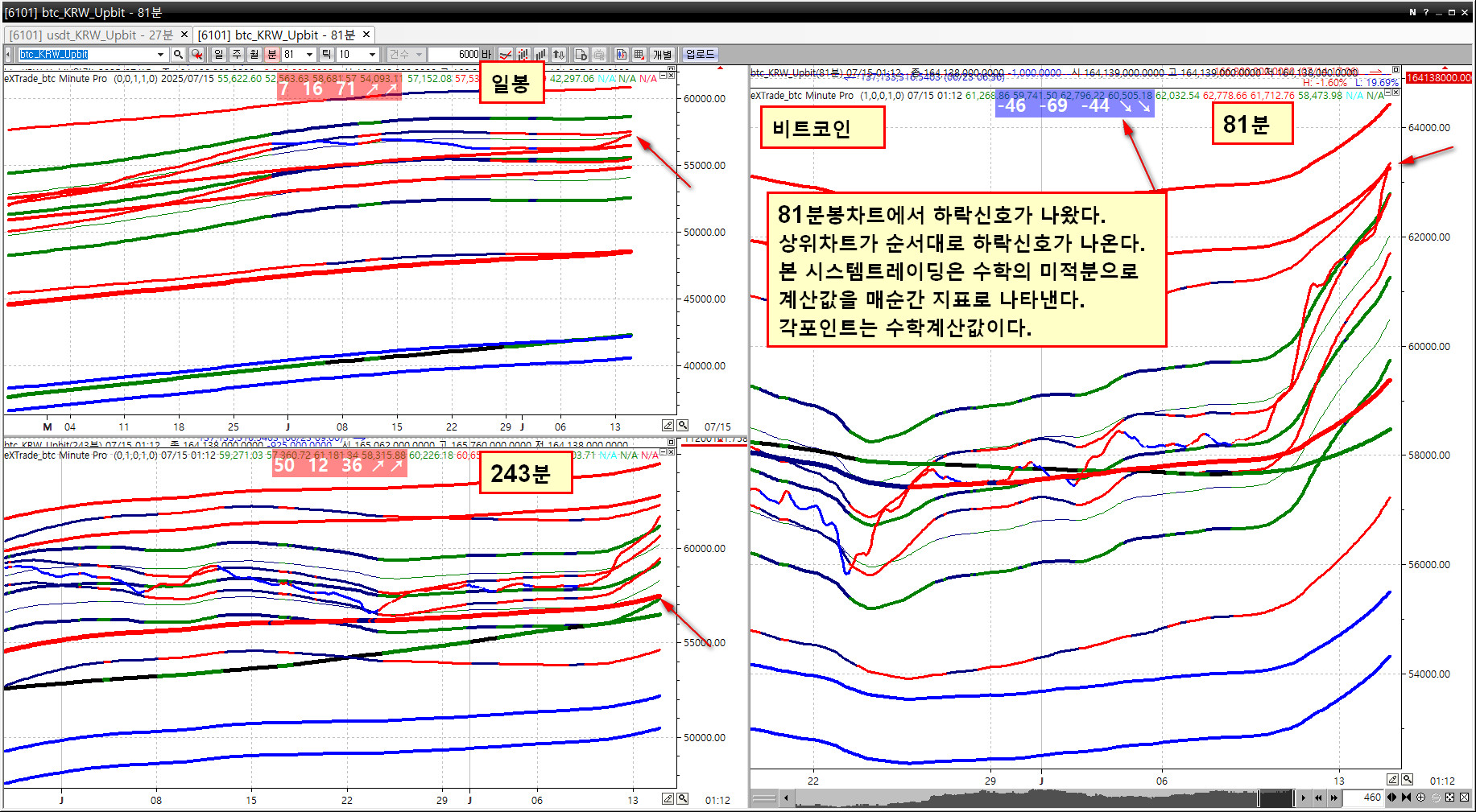Select the btc_KRW_Upbit - 81분 tab

pos(276,35)
